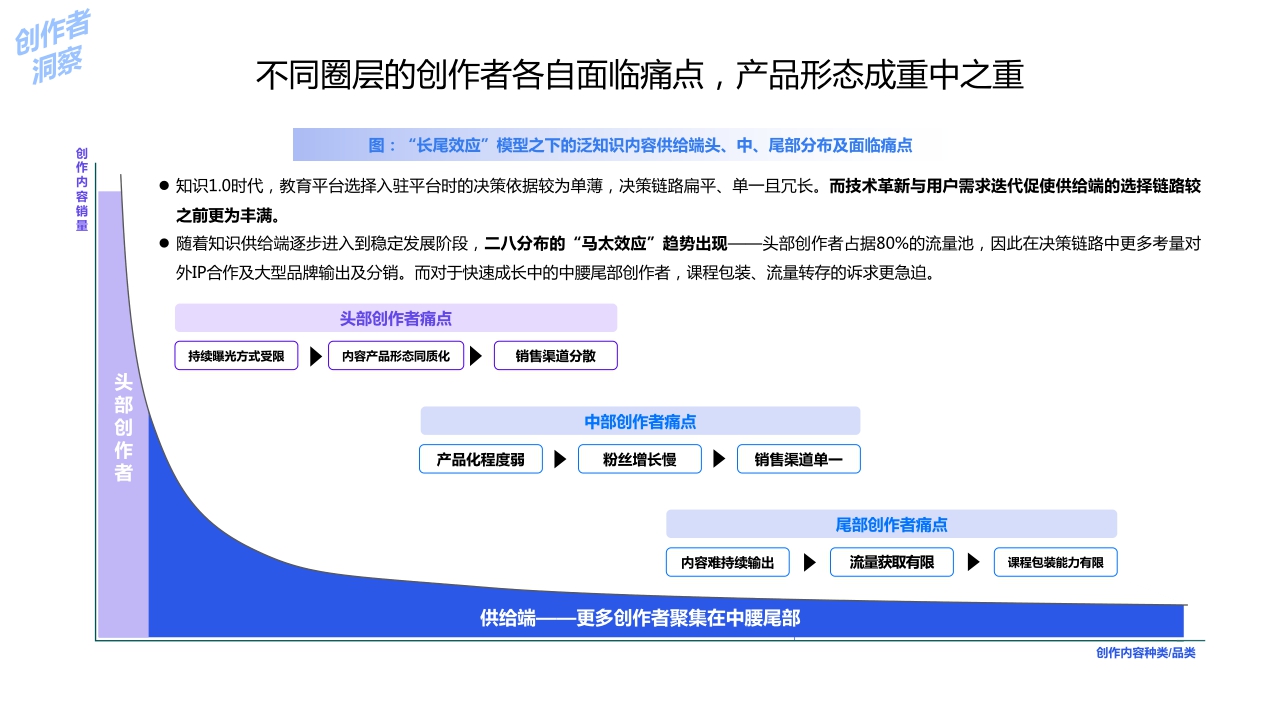Expand the arrow after 流量获取有限
The height and width of the screenshot is (720, 1280).
point(972,562)
